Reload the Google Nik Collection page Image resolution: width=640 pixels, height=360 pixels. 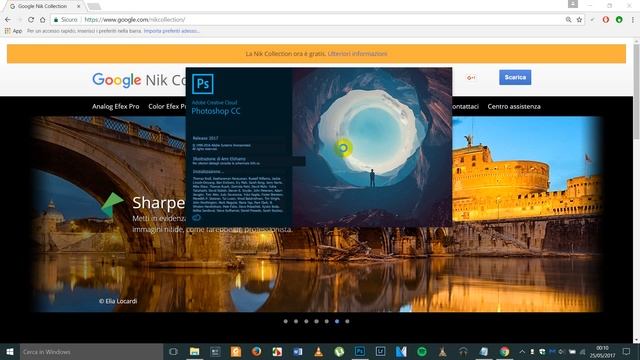click(31, 20)
